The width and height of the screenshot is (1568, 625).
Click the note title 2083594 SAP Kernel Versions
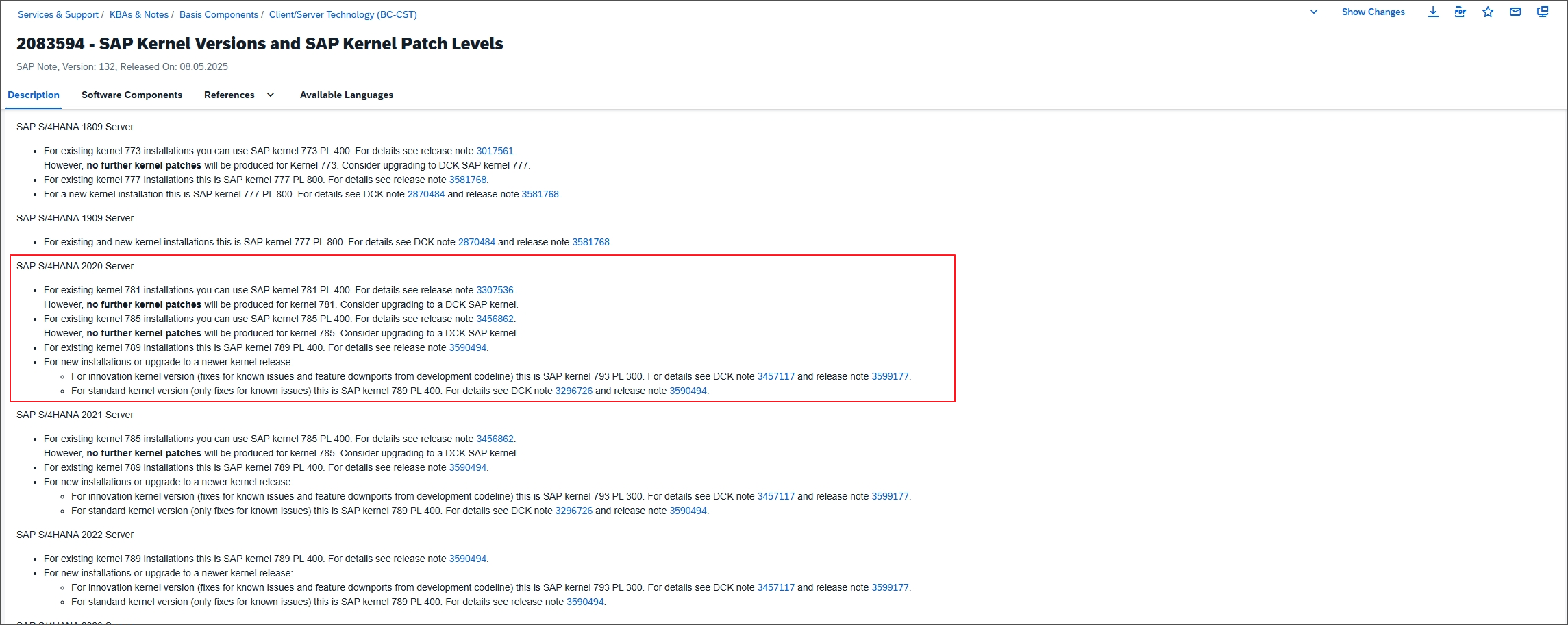260,44
